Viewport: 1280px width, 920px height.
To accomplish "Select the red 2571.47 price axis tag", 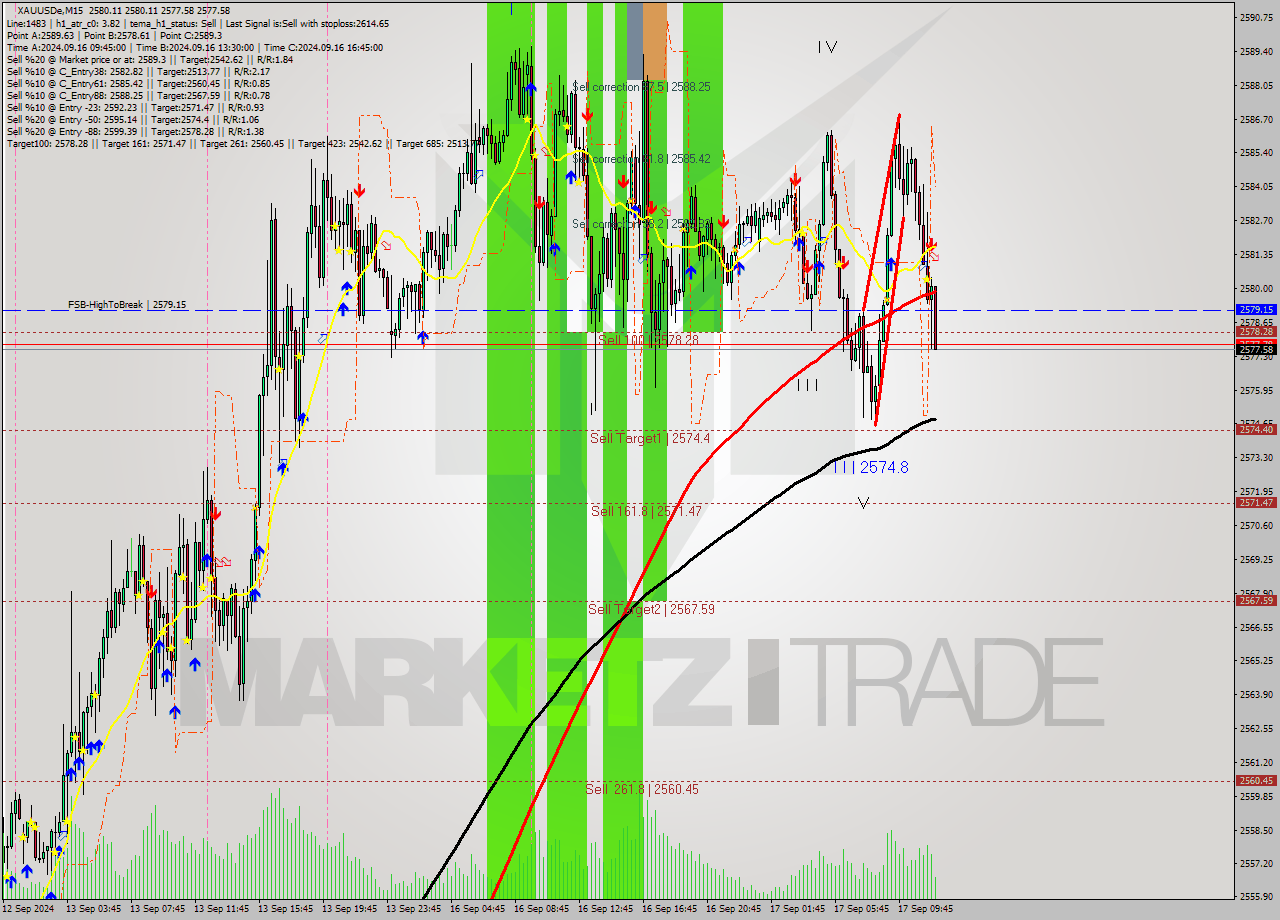I will pyautogui.click(x=1256, y=503).
